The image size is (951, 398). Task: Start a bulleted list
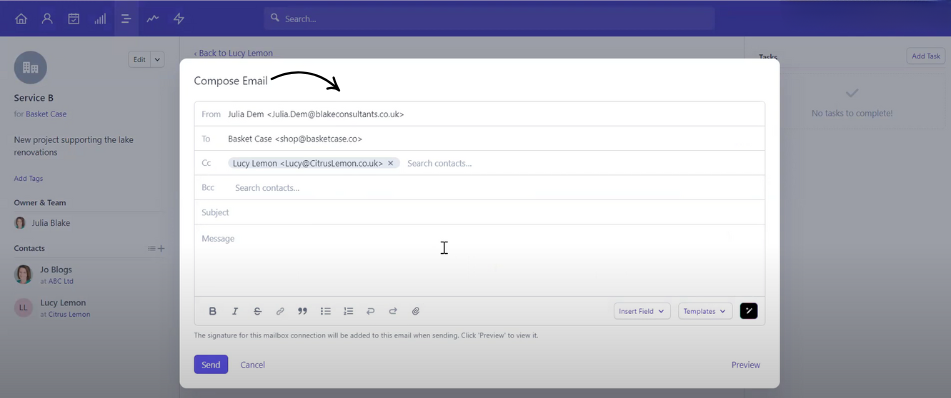pyautogui.click(x=326, y=311)
